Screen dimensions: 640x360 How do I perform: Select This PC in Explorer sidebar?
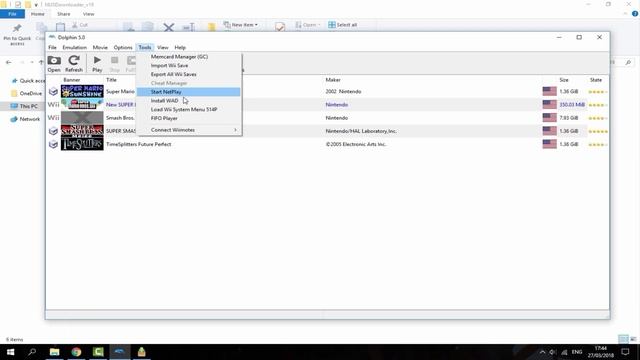point(24,106)
